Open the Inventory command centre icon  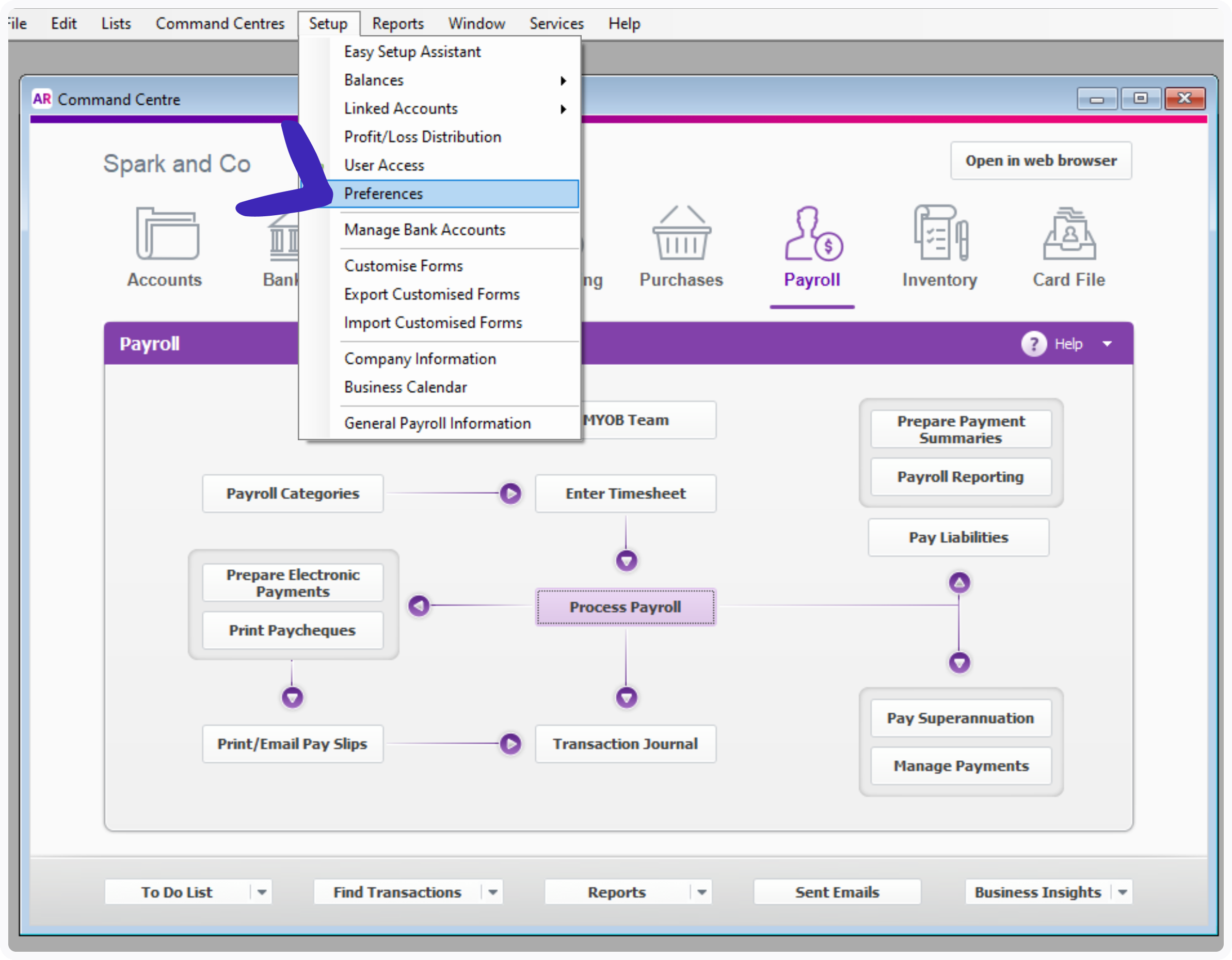(x=939, y=248)
